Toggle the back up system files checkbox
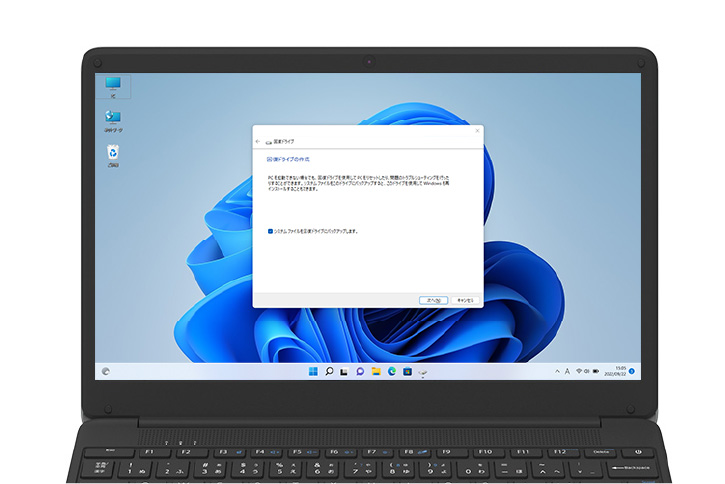The height and width of the screenshot is (484, 725). pyautogui.click(x=270, y=231)
